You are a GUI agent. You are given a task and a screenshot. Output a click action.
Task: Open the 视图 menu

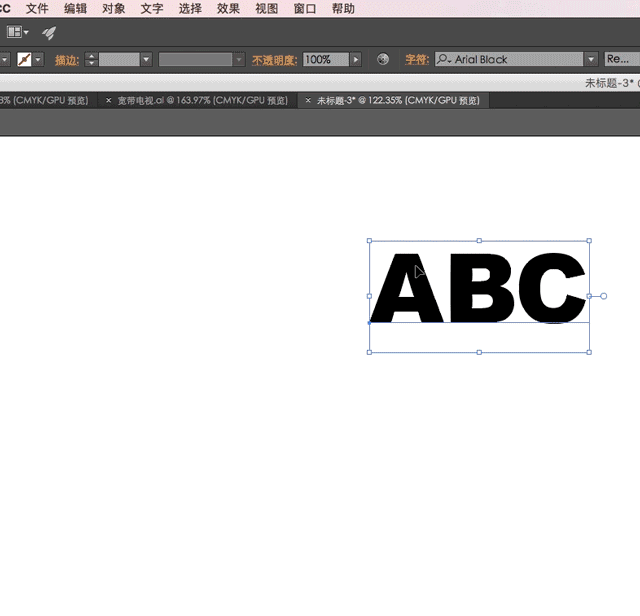(x=267, y=9)
